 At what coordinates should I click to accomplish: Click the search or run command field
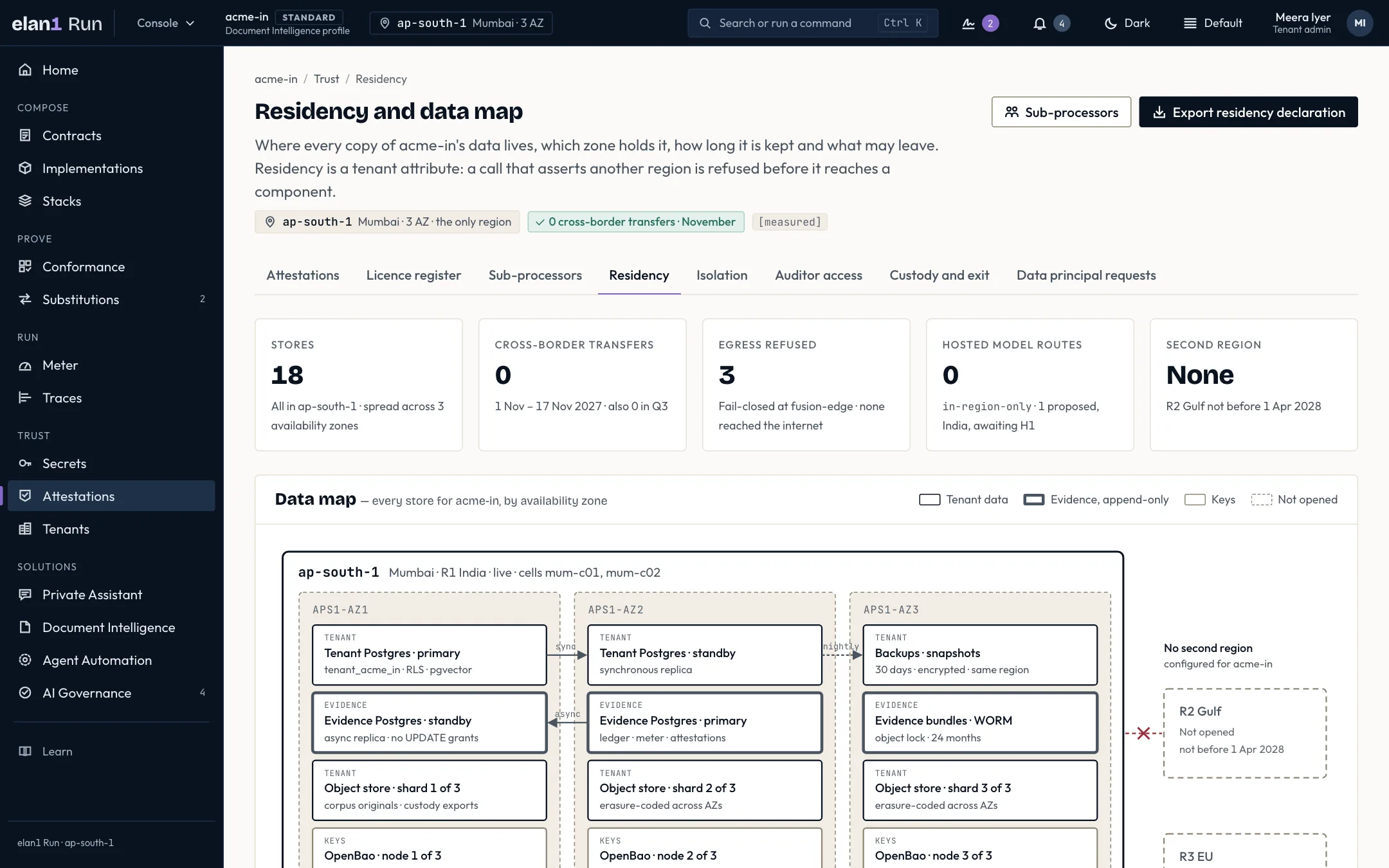(813, 23)
